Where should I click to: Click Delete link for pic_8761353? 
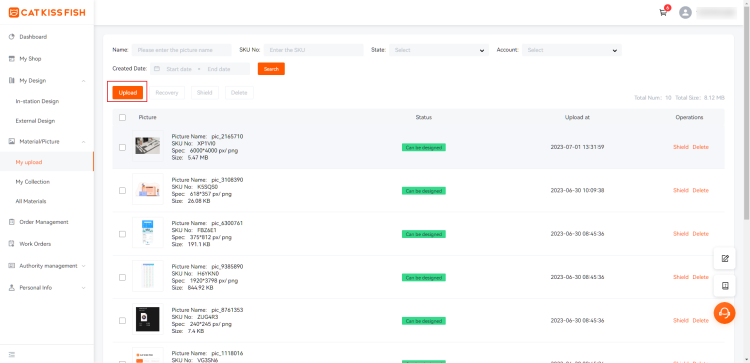pyautogui.click(x=701, y=320)
